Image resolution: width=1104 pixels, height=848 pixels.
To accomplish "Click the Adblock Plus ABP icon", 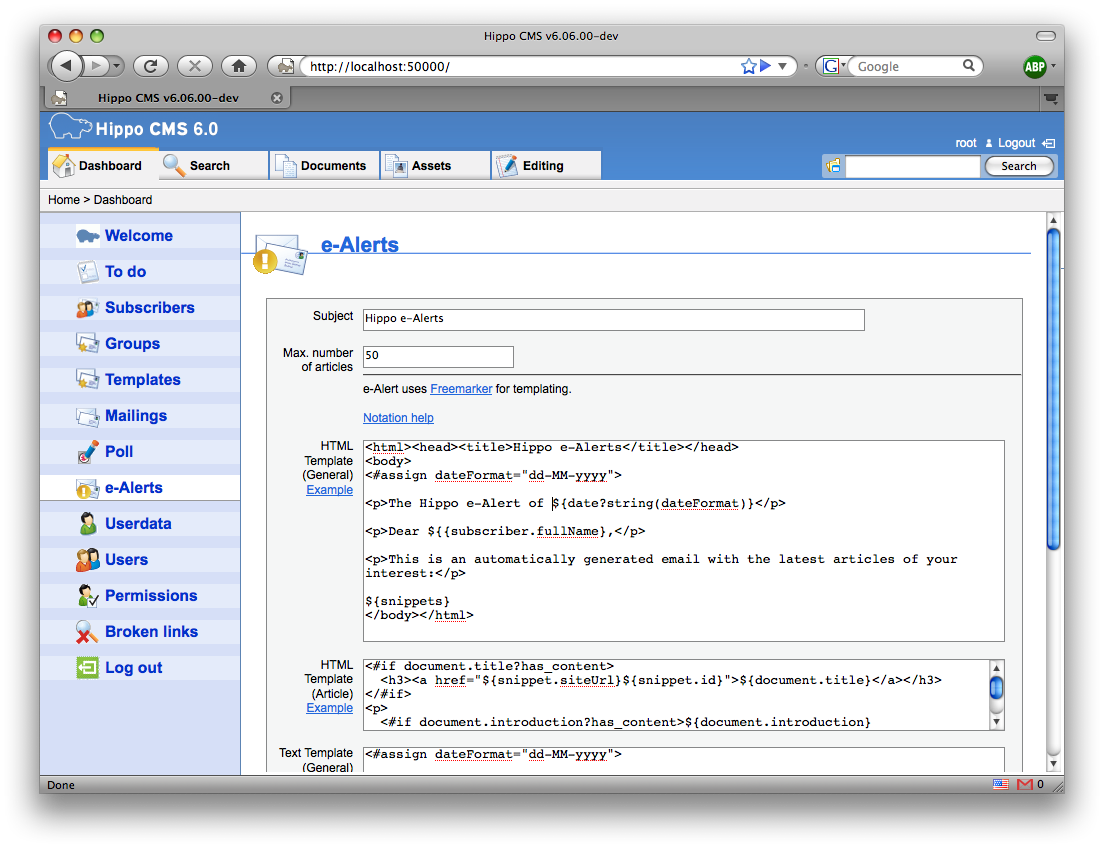I will pos(1034,67).
